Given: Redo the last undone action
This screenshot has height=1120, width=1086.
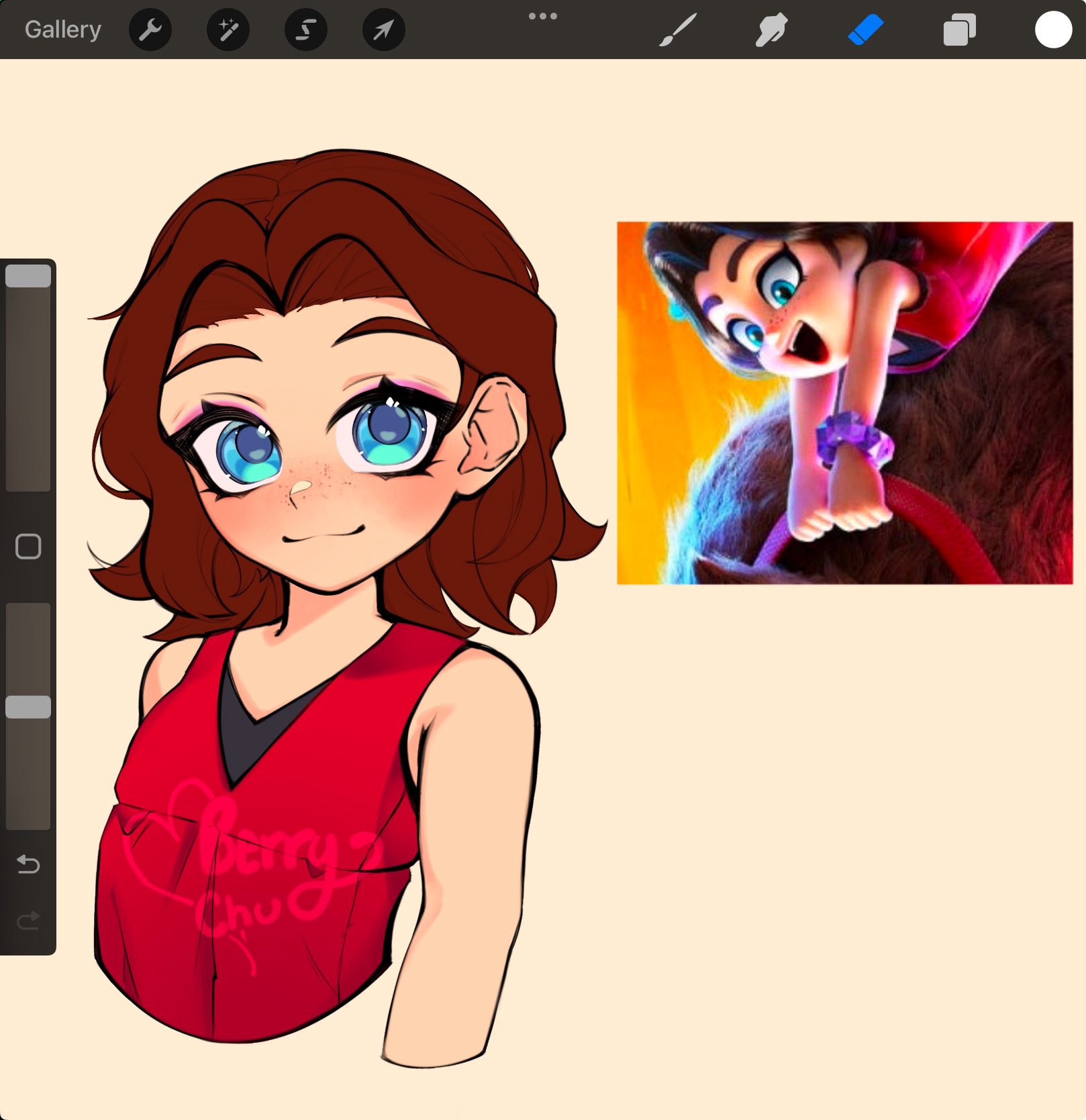Looking at the screenshot, I should 28,920.
